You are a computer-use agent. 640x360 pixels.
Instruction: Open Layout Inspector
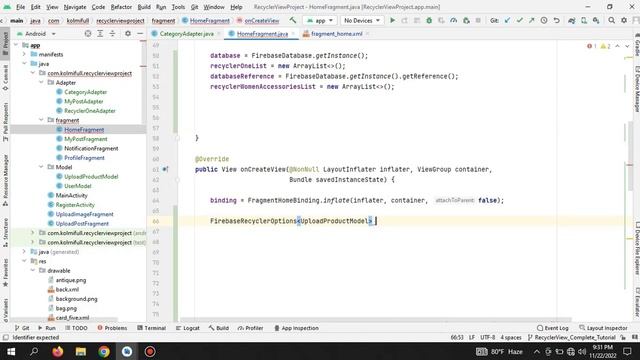point(603,328)
